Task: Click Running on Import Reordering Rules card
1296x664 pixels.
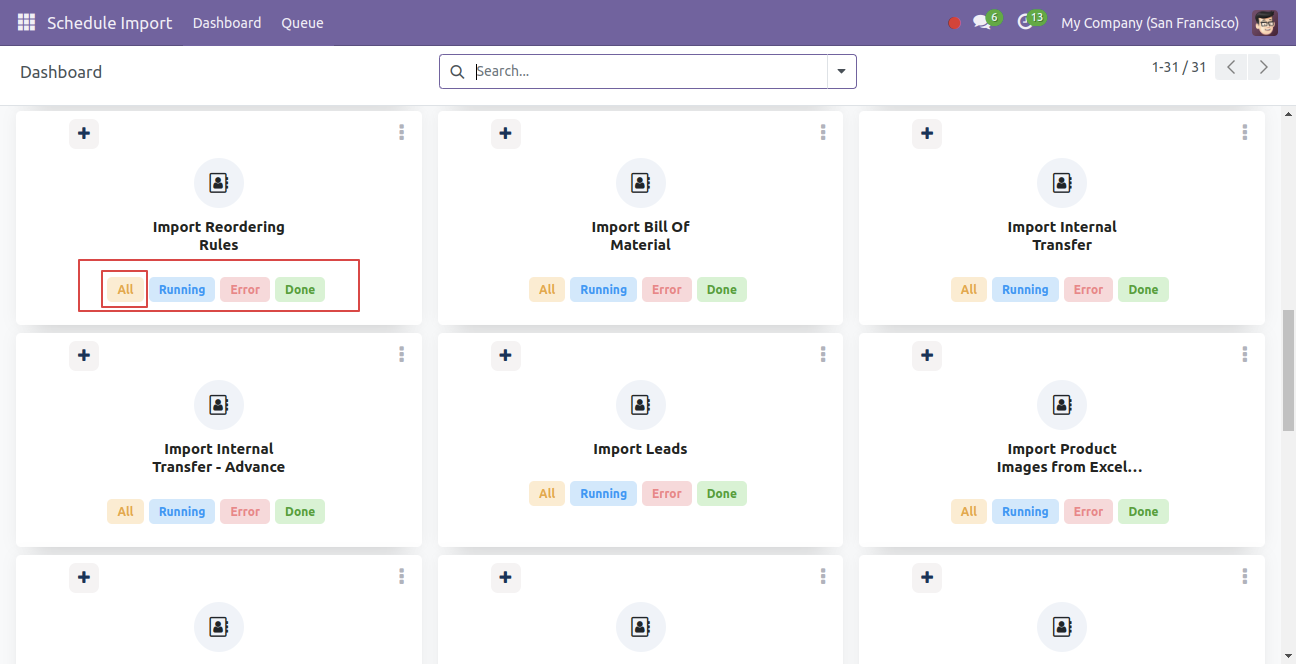Action: pos(182,290)
